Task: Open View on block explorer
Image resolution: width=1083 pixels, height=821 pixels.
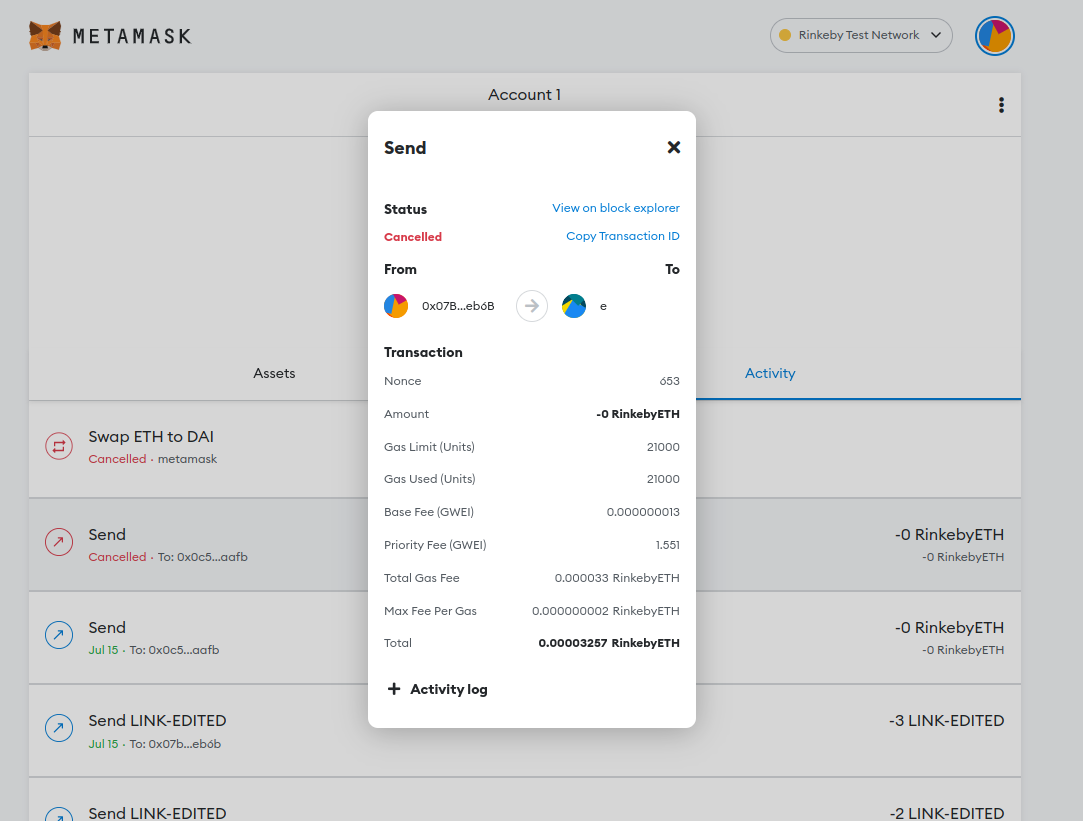Action: point(615,208)
